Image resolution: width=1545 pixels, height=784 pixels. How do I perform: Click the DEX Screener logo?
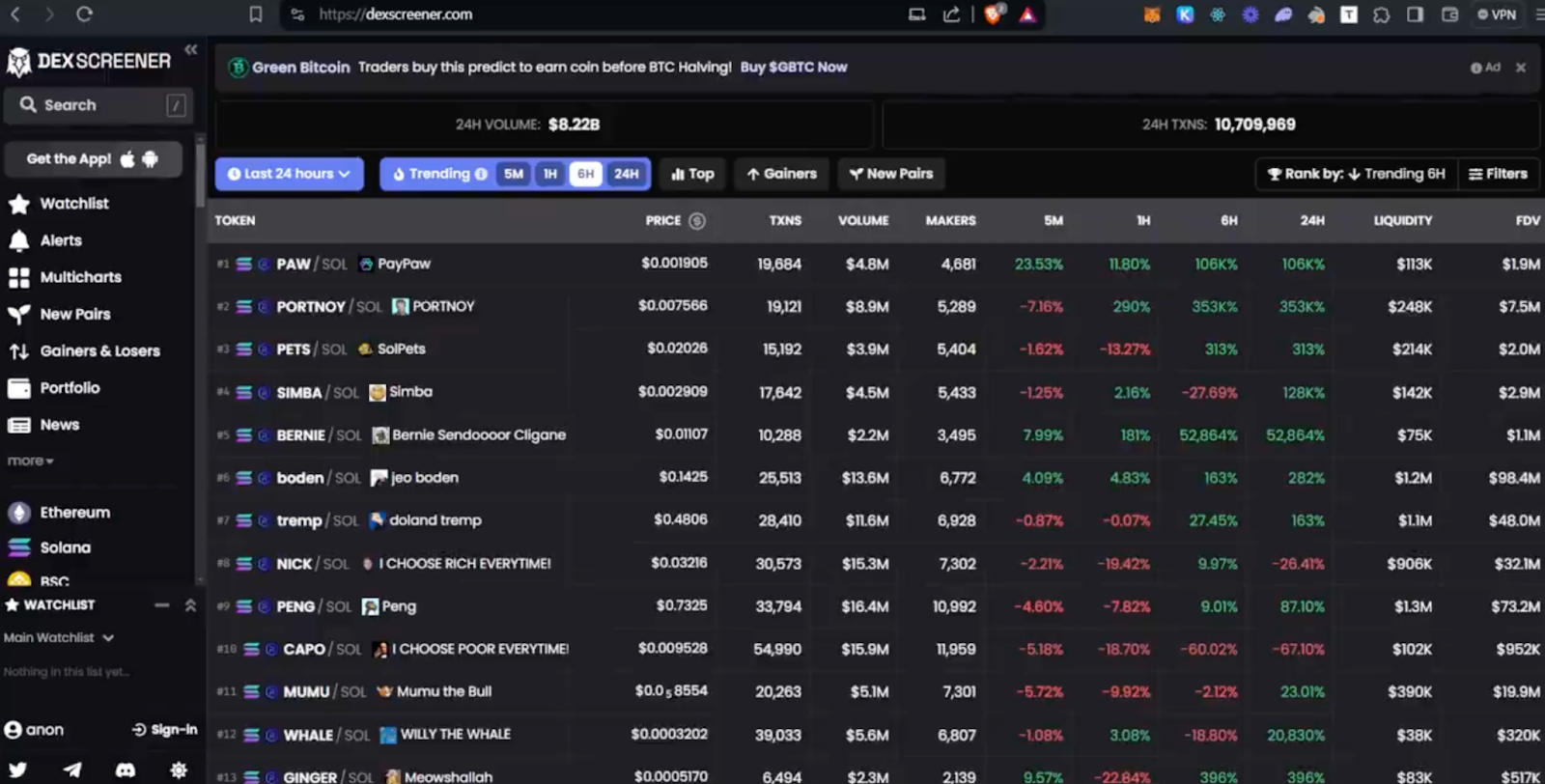tap(89, 61)
